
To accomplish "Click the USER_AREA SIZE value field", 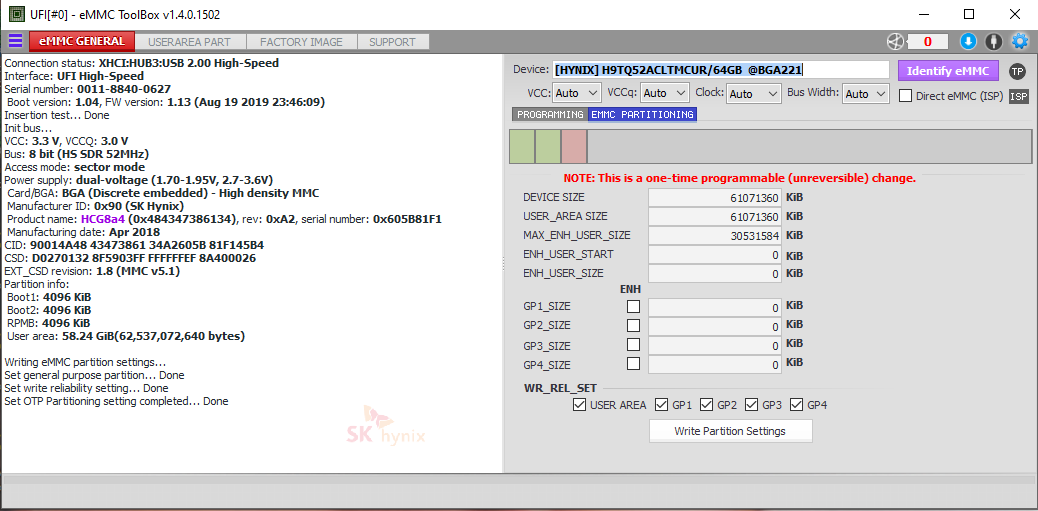I will pyautogui.click(x=715, y=216).
